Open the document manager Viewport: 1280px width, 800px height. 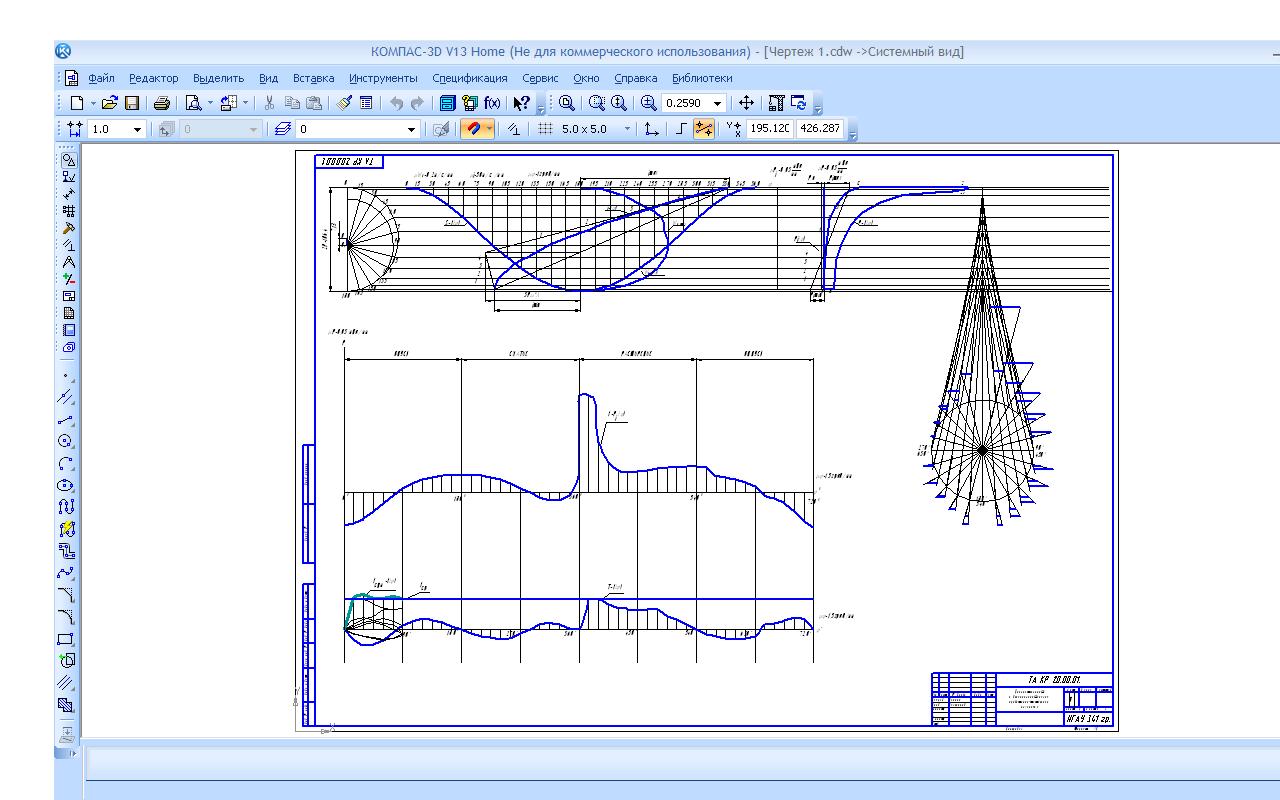pos(447,103)
